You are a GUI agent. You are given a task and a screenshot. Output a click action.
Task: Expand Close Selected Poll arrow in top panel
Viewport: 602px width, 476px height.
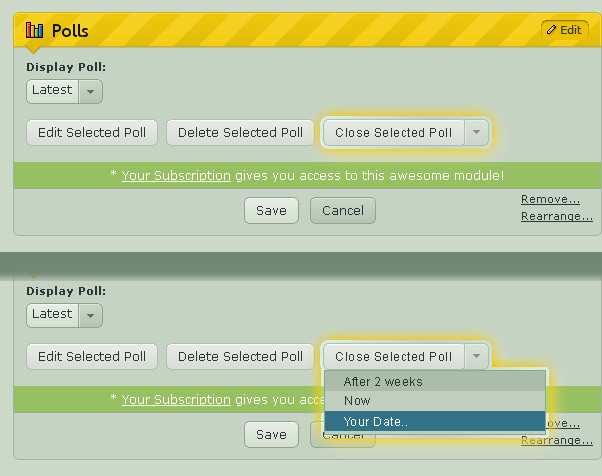click(477, 133)
